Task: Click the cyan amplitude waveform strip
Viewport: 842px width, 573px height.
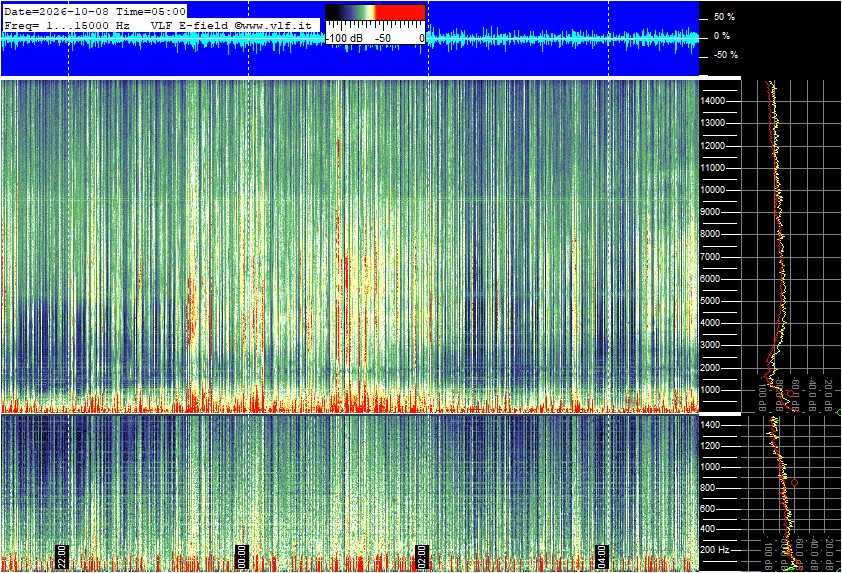Action: click(349, 39)
